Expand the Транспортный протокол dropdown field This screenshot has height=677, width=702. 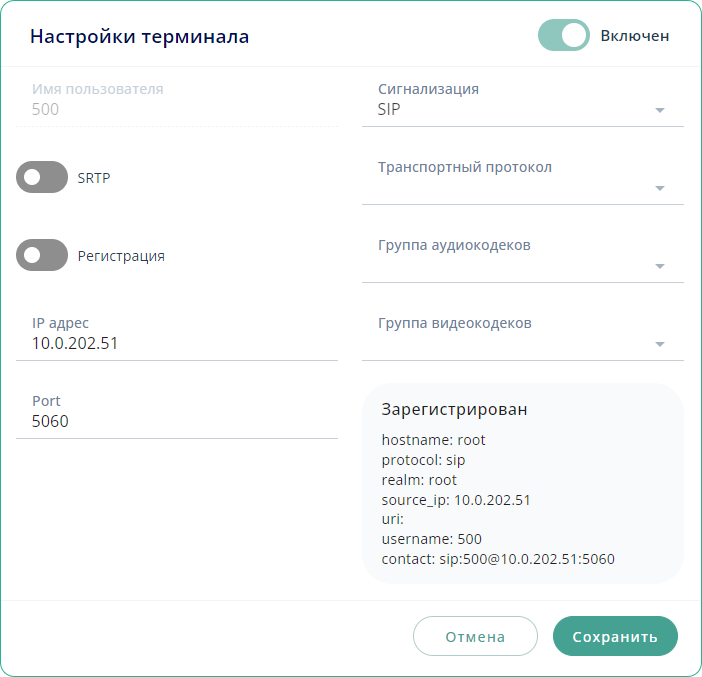pos(510,187)
